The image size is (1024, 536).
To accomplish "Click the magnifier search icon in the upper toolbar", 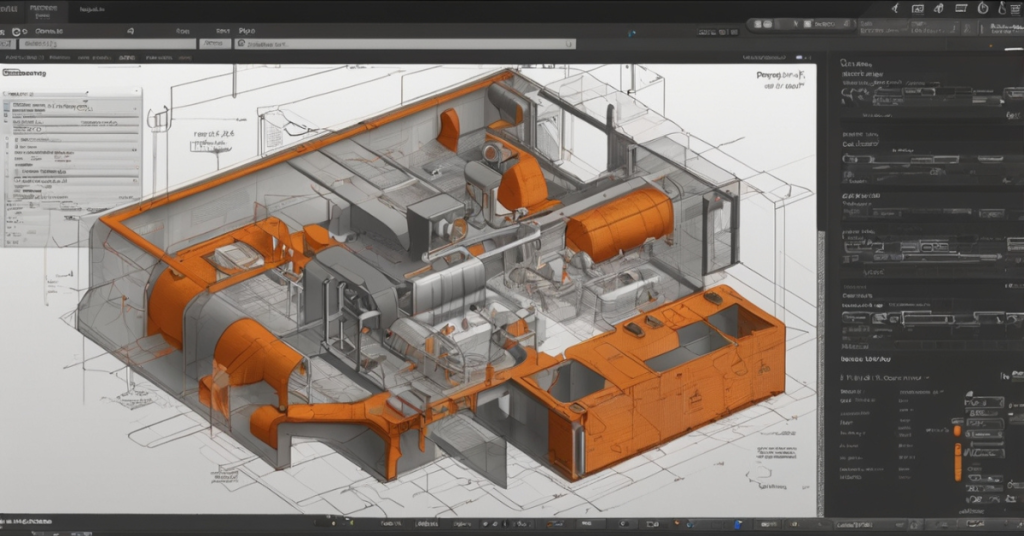I will (130, 31).
